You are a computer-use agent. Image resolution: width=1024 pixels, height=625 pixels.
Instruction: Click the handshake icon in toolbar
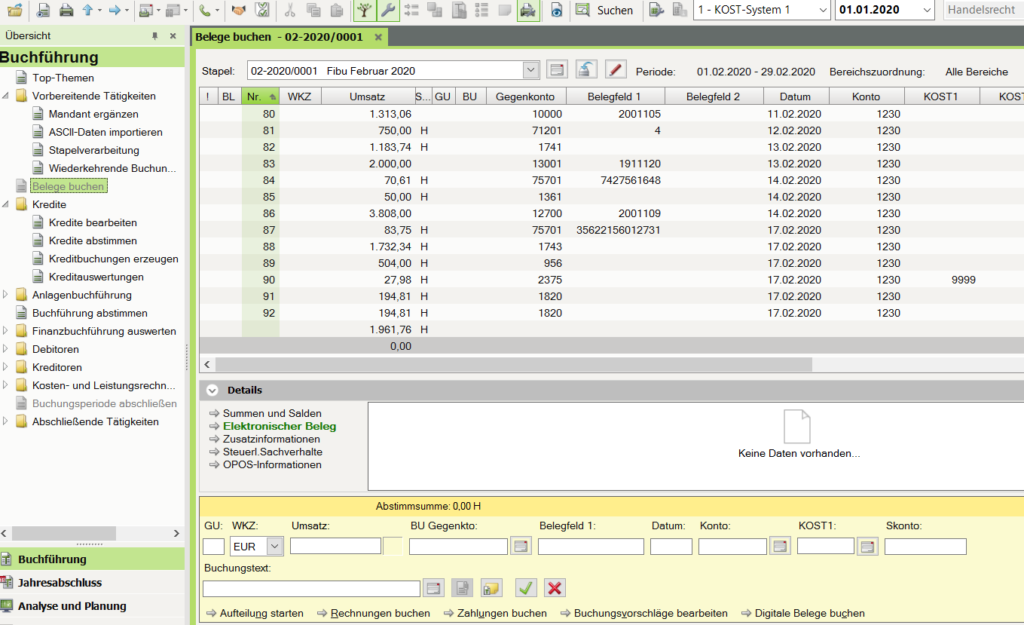239,10
